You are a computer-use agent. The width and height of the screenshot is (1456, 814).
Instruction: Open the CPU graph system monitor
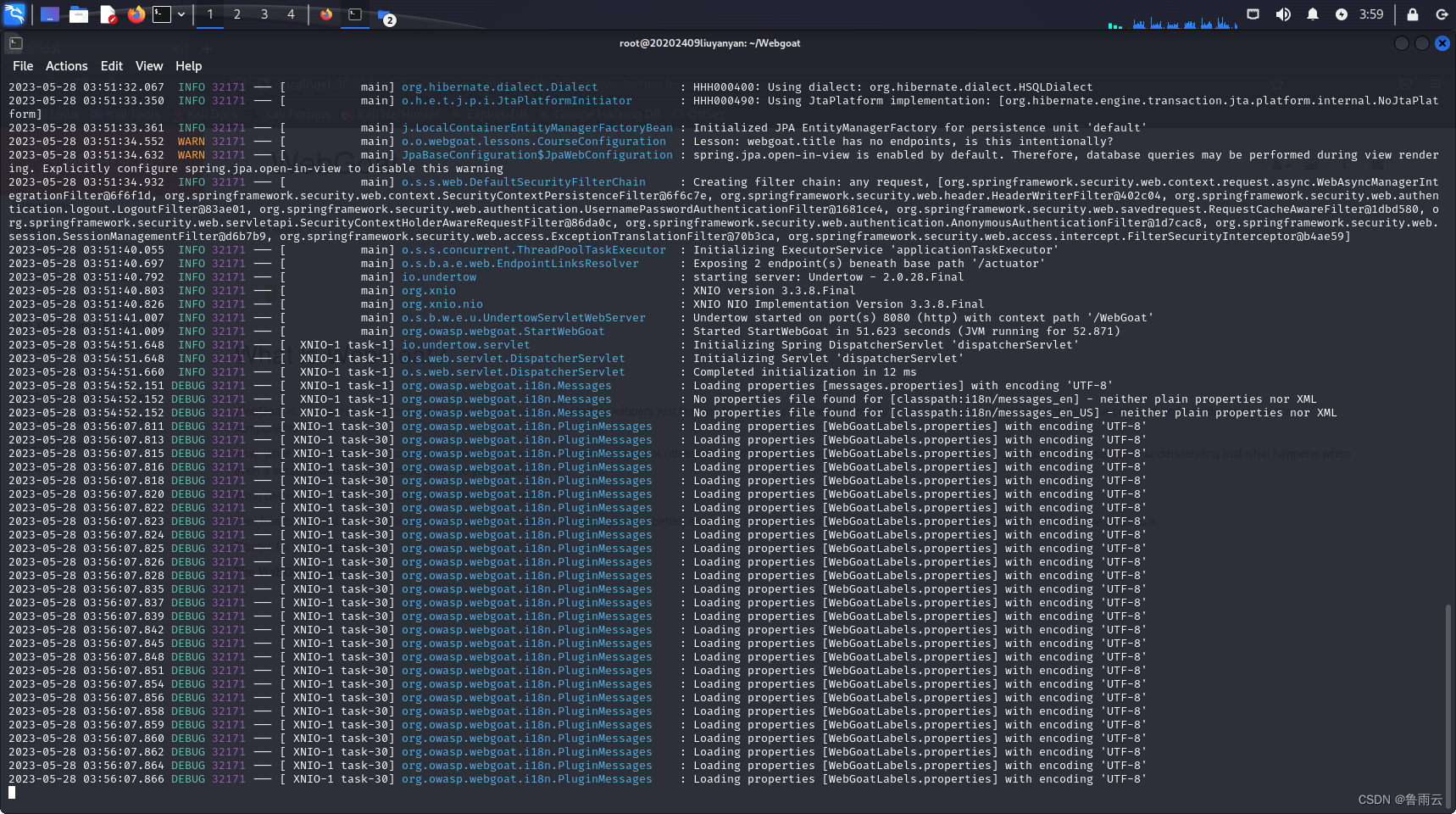pyautogui.click(x=1185, y=21)
